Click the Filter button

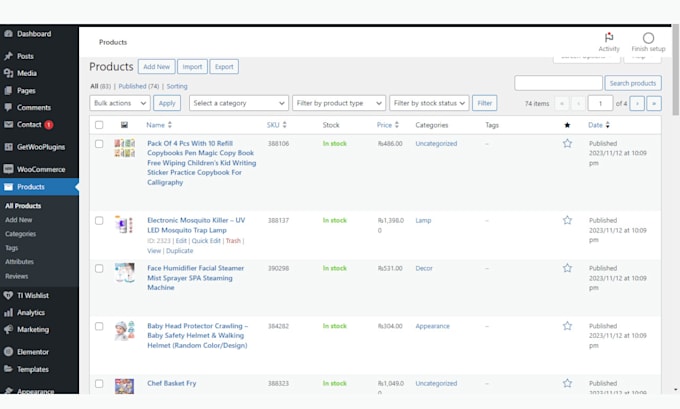pyautogui.click(x=484, y=103)
